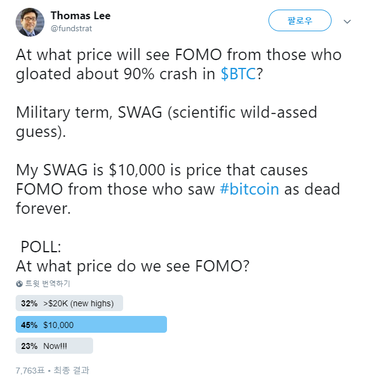Click the 7,763 votes final results text
Viewport: 370px width, 379px height.
pos(52,370)
